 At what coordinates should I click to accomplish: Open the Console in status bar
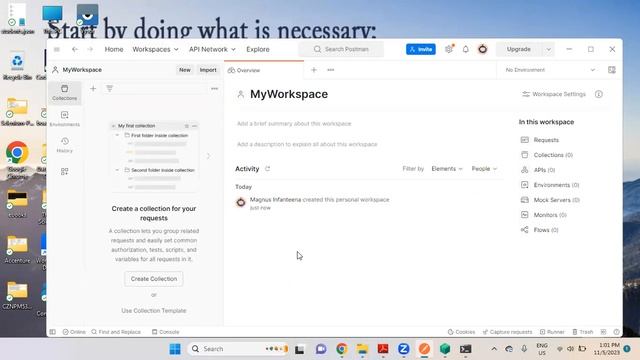point(165,332)
